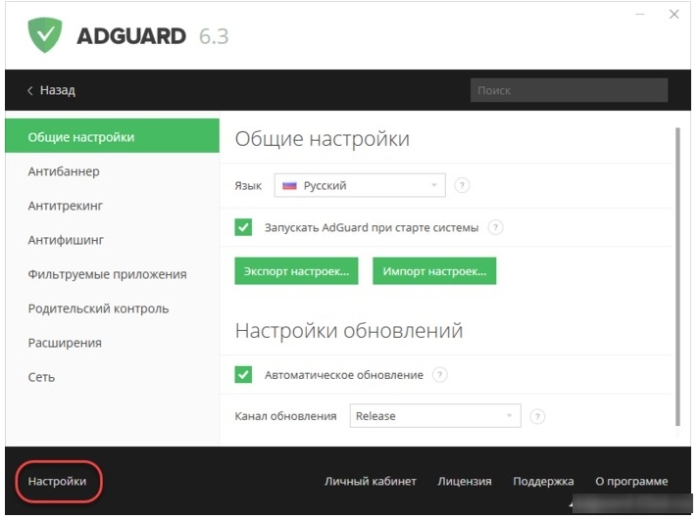Click the settings panel vertical scrollbar
699x519 pixels.
pyautogui.click(x=678, y=276)
